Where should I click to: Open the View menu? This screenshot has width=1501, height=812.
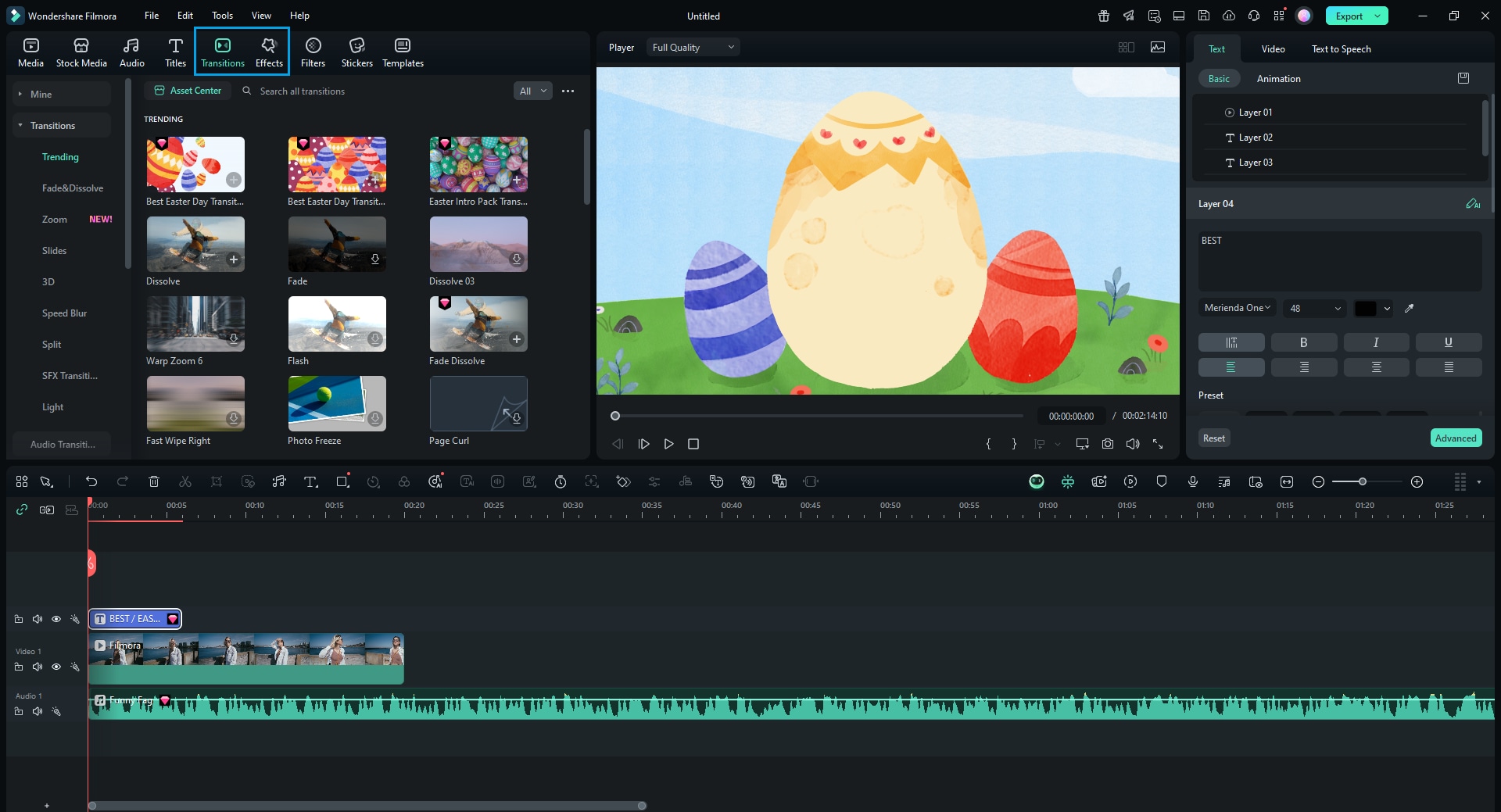pyautogui.click(x=261, y=15)
